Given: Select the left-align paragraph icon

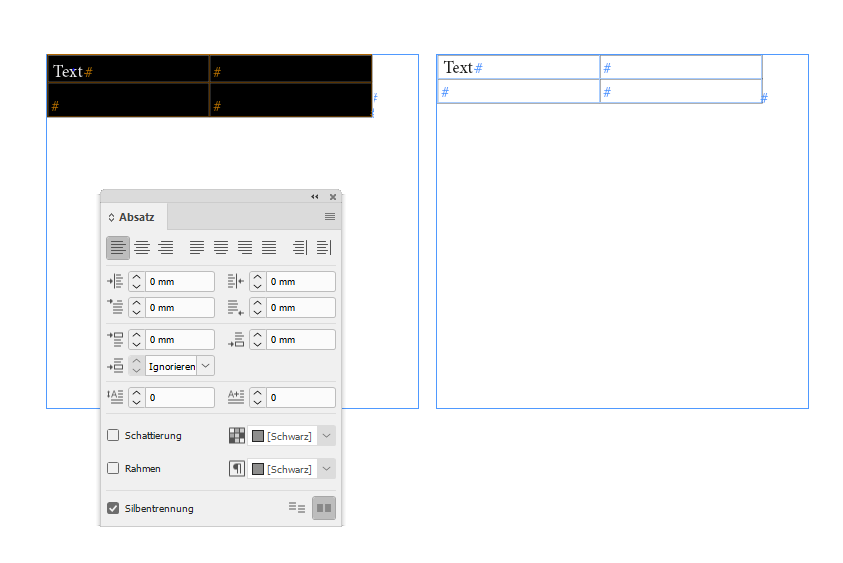Looking at the screenshot, I should 118,248.
